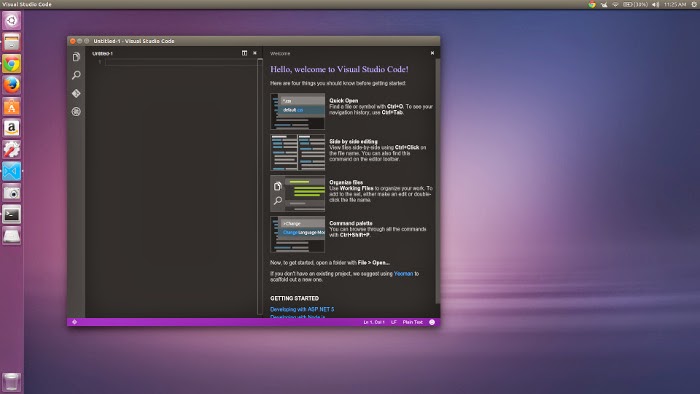
Task: Open the Yeoman link
Action: pyautogui.click(x=403, y=274)
